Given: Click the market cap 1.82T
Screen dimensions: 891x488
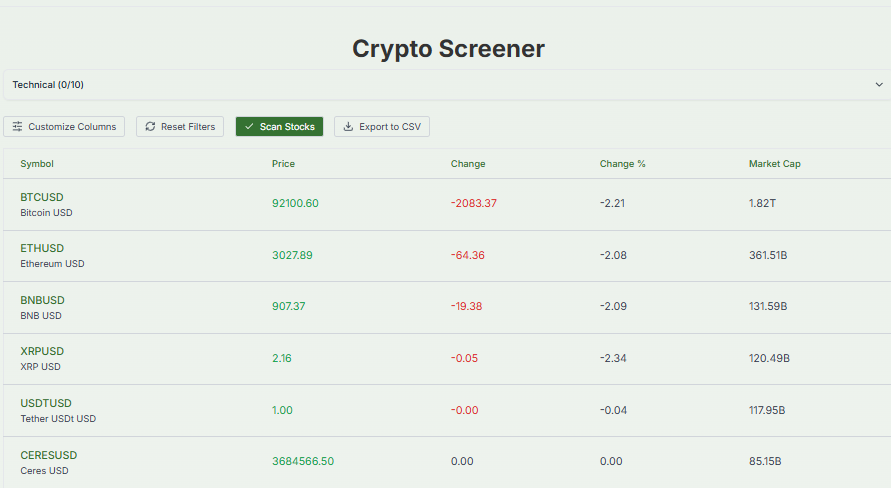Looking at the screenshot, I should click(762, 203).
